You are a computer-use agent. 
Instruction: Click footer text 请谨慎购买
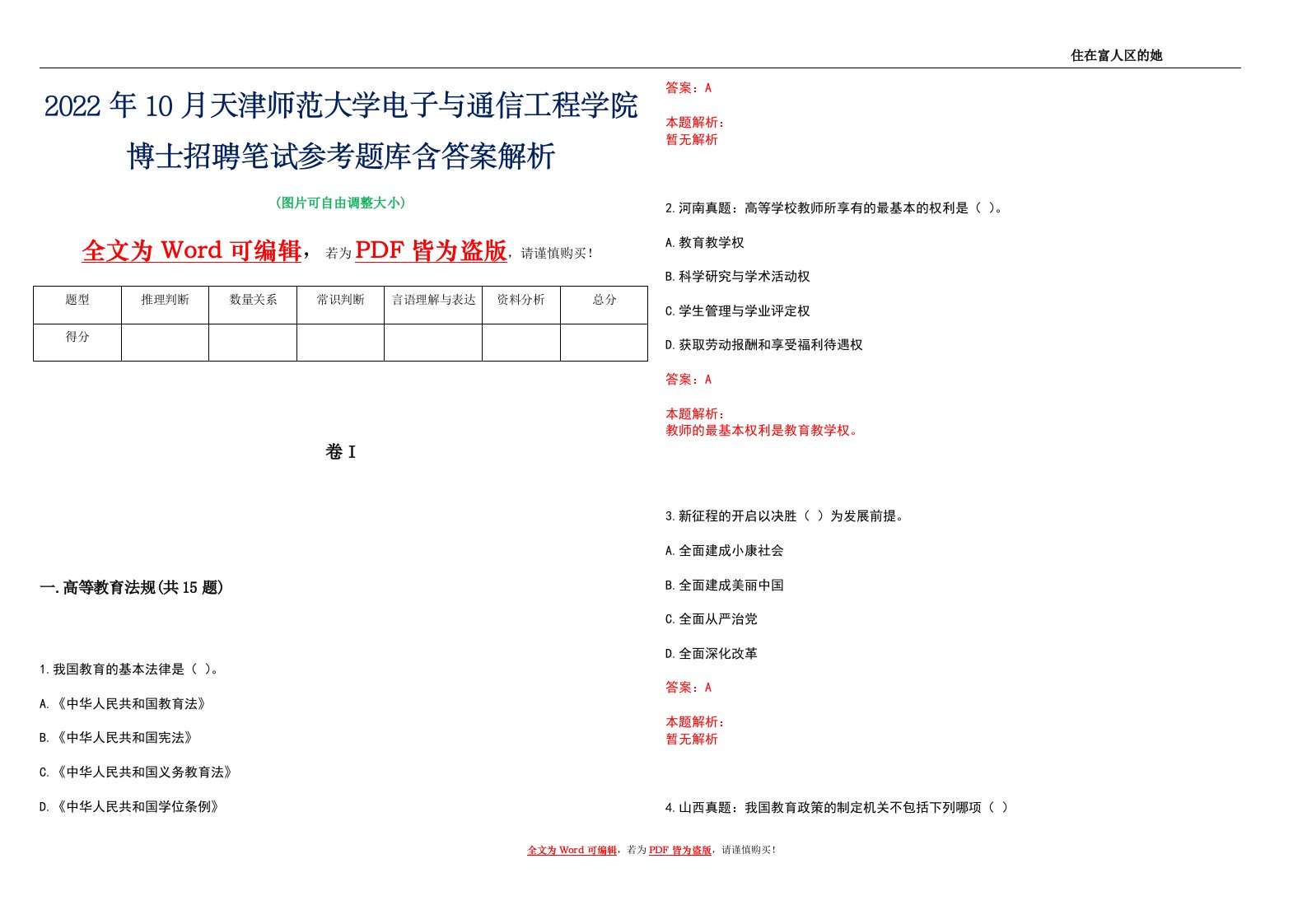(748, 850)
